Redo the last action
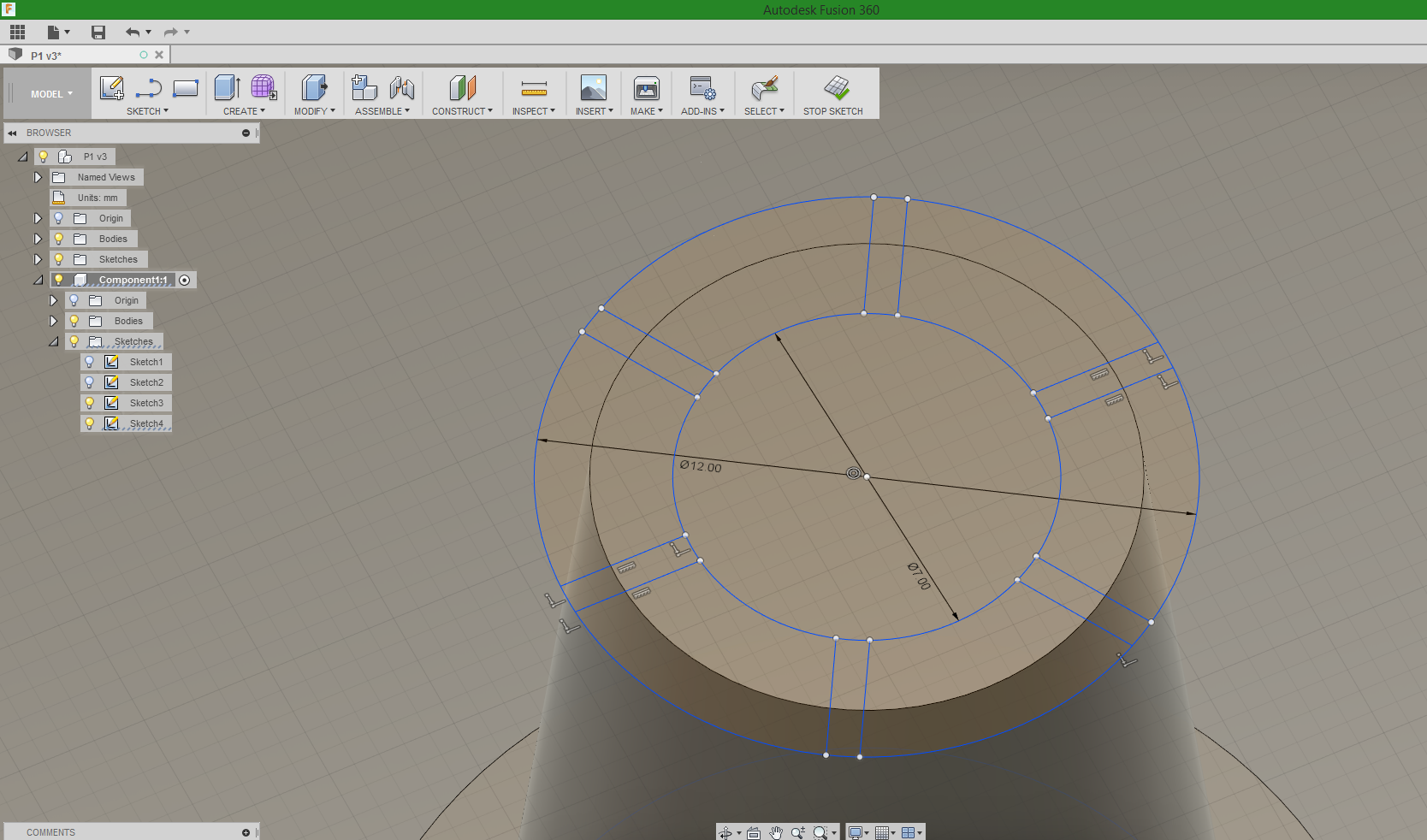 point(170,33)
